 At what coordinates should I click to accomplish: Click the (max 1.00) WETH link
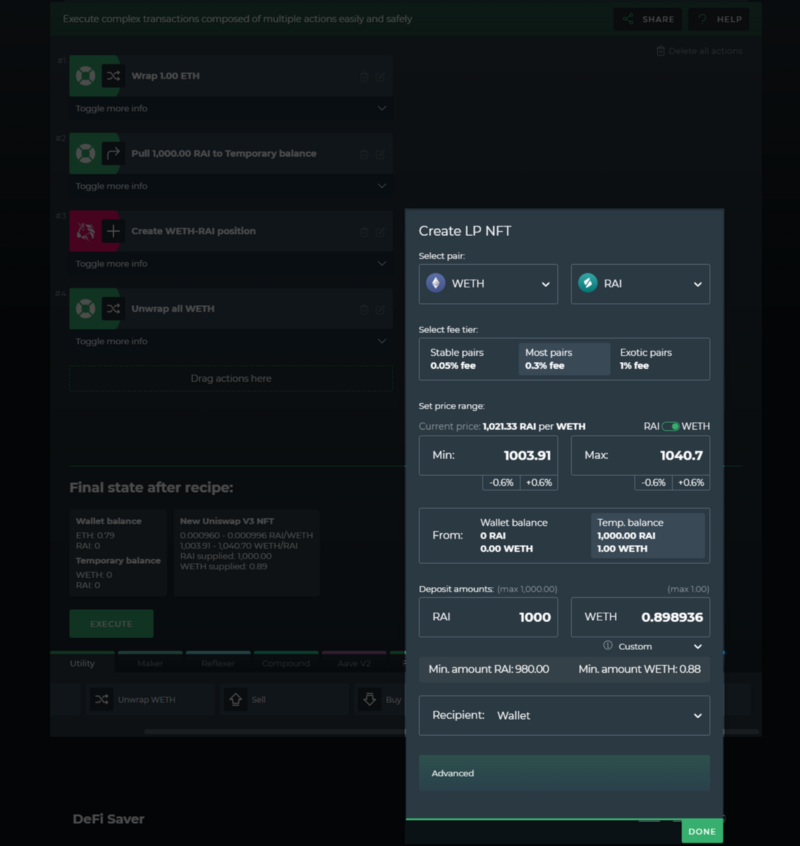(688, 589)
